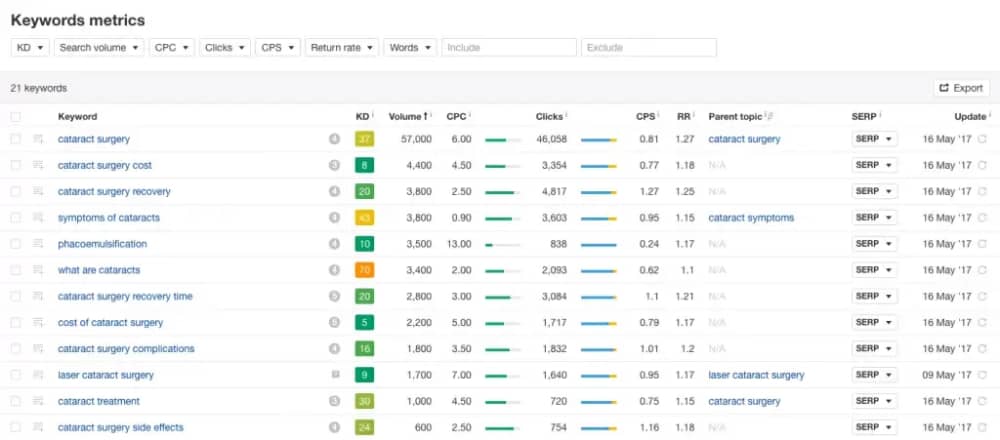Screen dimensions: 1000x440
Task: Expand the Return rate filter dropdown
Action: pos(342,47)
